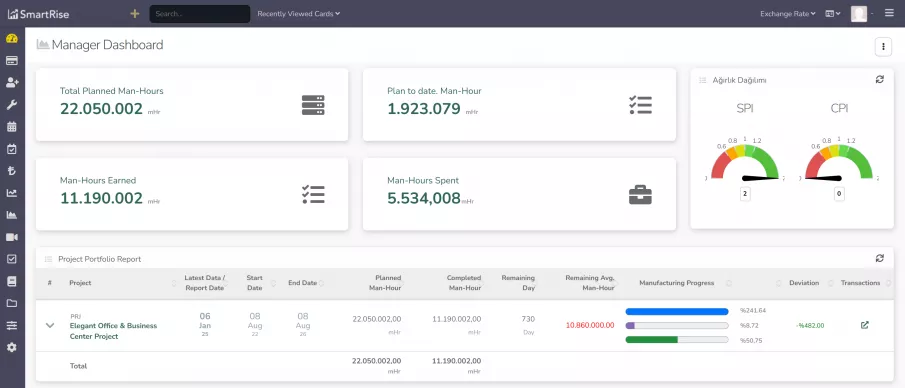Open transactions link icon for Elegant Office project

[x=864, y=325]
